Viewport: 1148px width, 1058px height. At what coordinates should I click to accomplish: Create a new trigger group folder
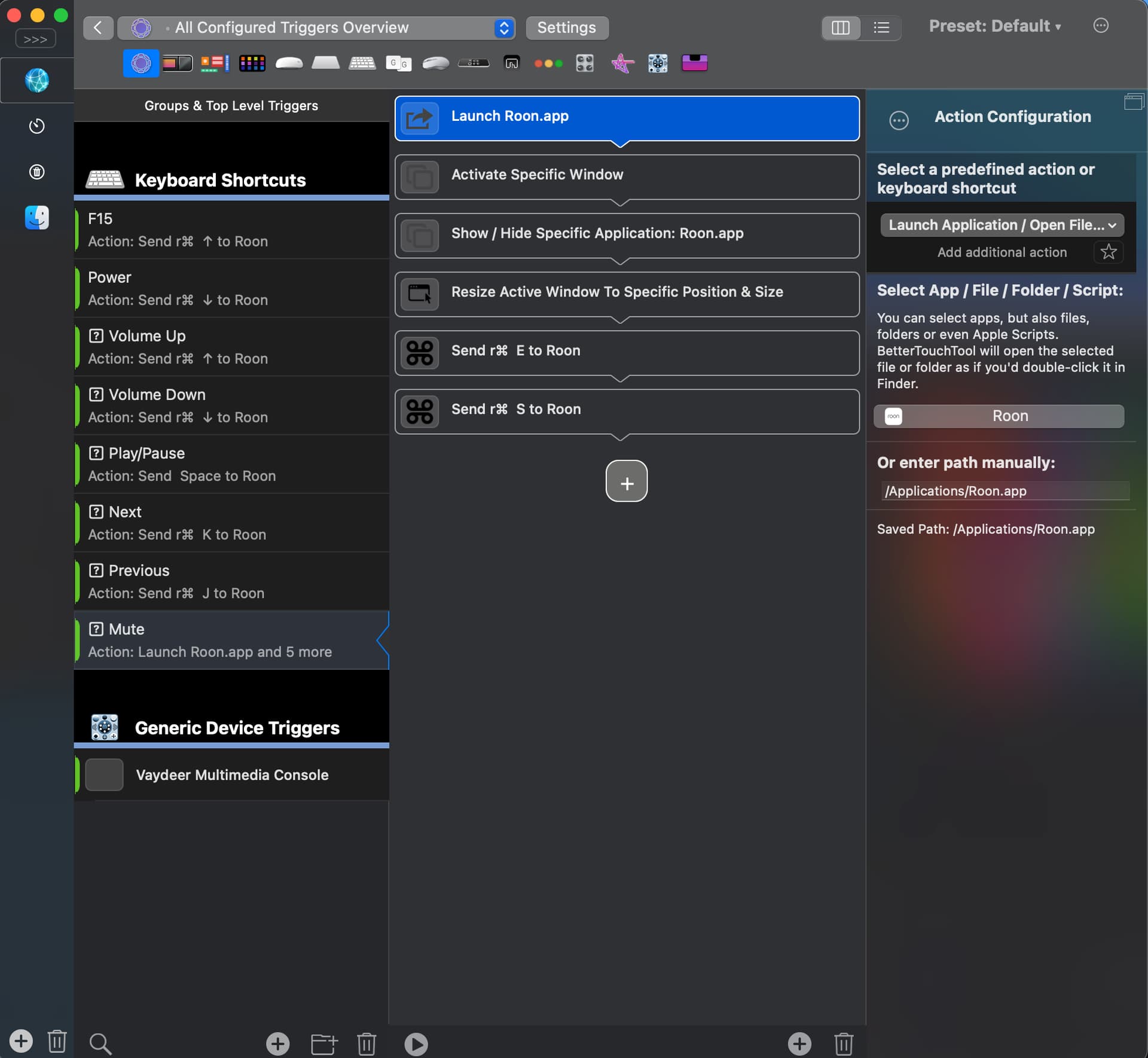click(x=325, y=1044)
